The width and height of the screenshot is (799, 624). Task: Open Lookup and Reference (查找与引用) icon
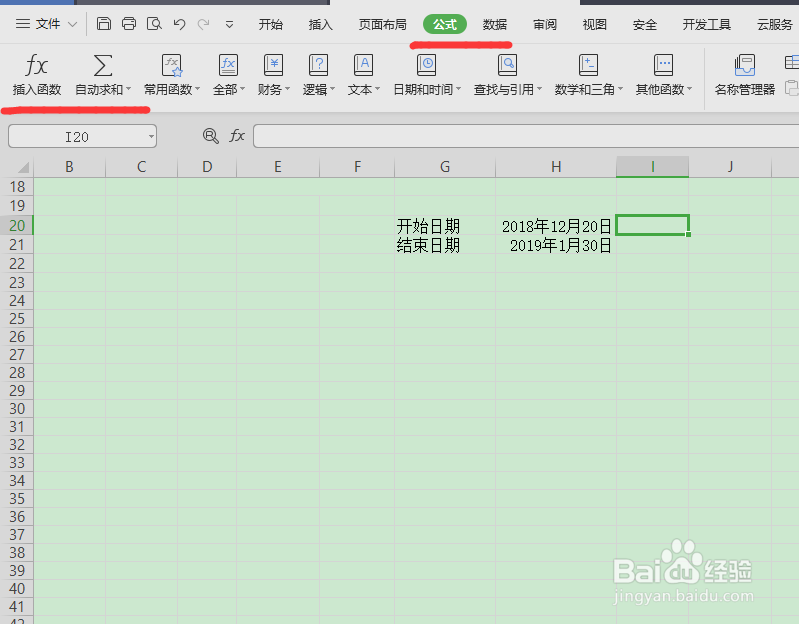(507, 66)
